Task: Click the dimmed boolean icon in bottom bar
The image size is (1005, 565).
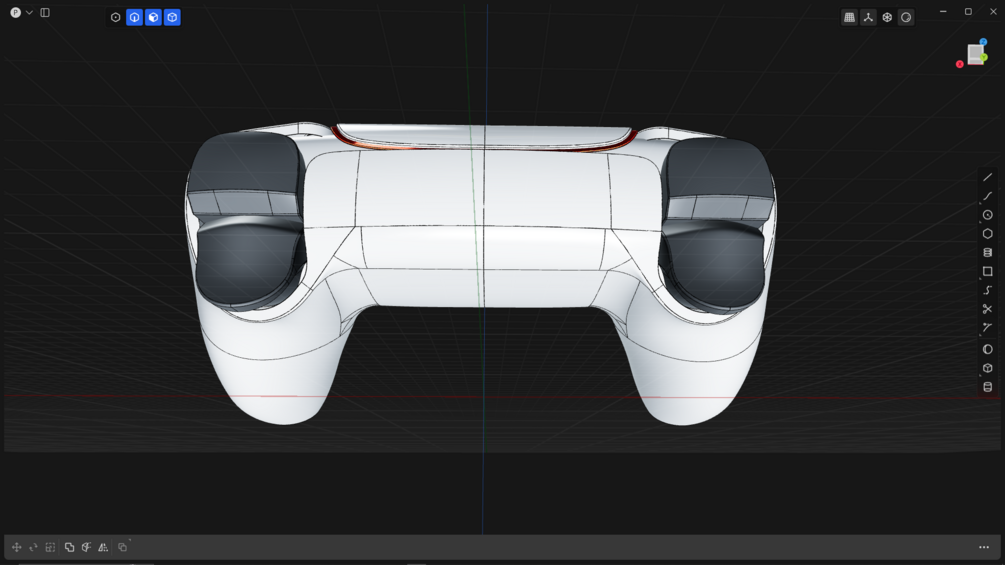Action: coord(122,547)
